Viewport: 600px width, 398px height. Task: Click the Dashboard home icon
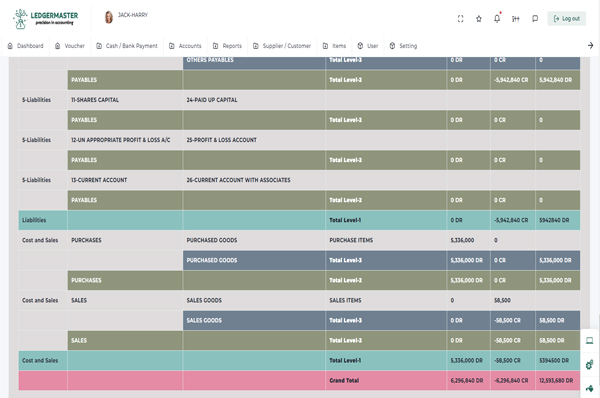pos(10,46)
